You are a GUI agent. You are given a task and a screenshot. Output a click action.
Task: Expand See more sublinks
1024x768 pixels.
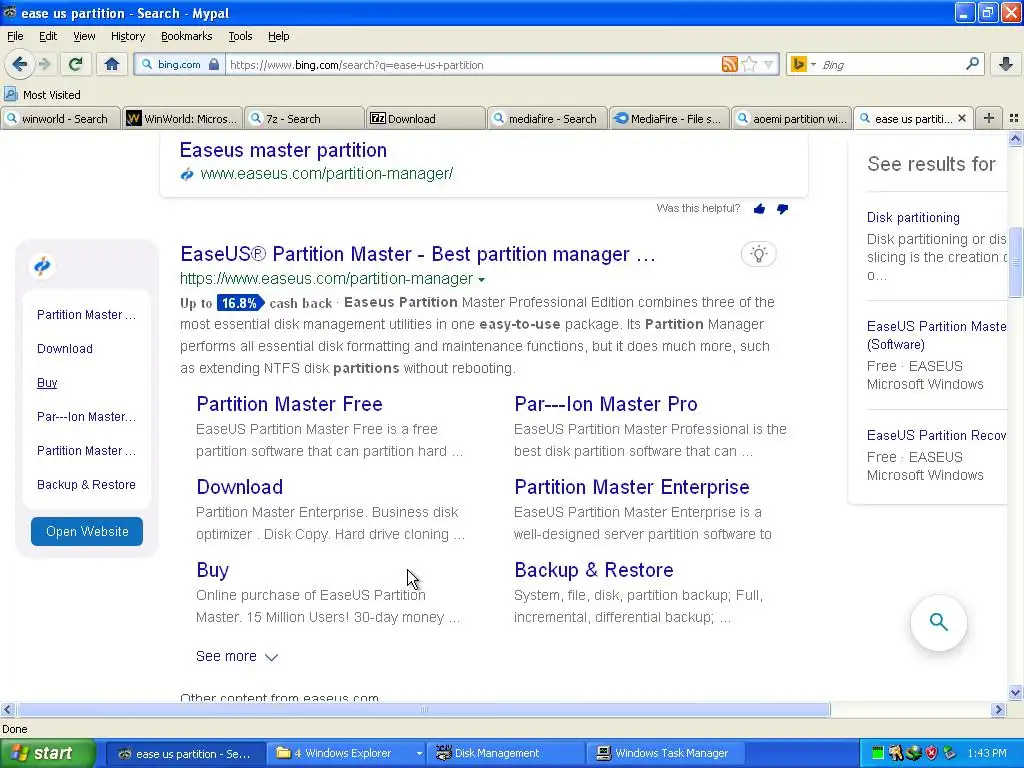(236, 656)
